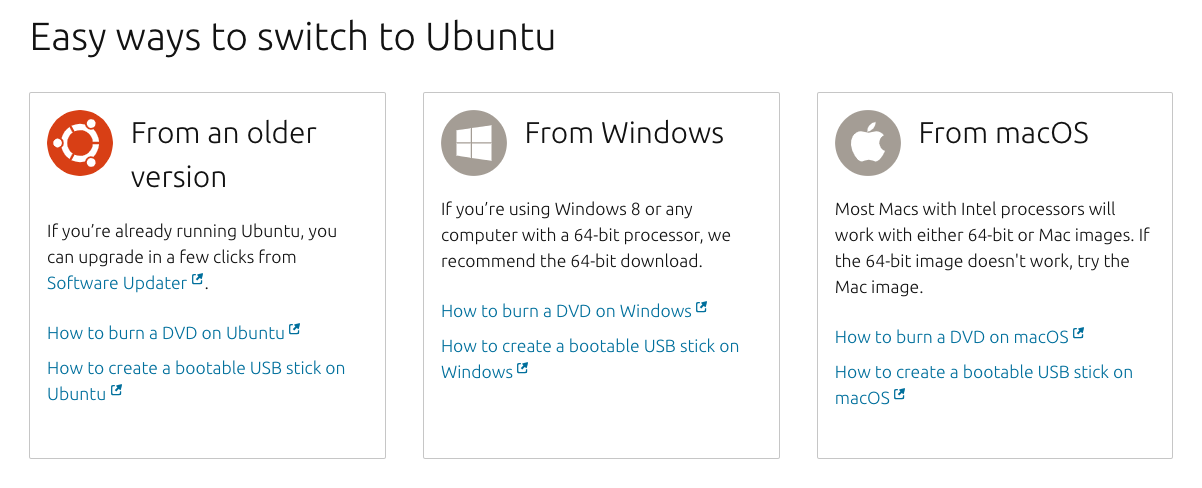Click the From Windows card heading
Image resolution: width=1202 pixels, height=488 pixels.
click(x=624, y=133)
